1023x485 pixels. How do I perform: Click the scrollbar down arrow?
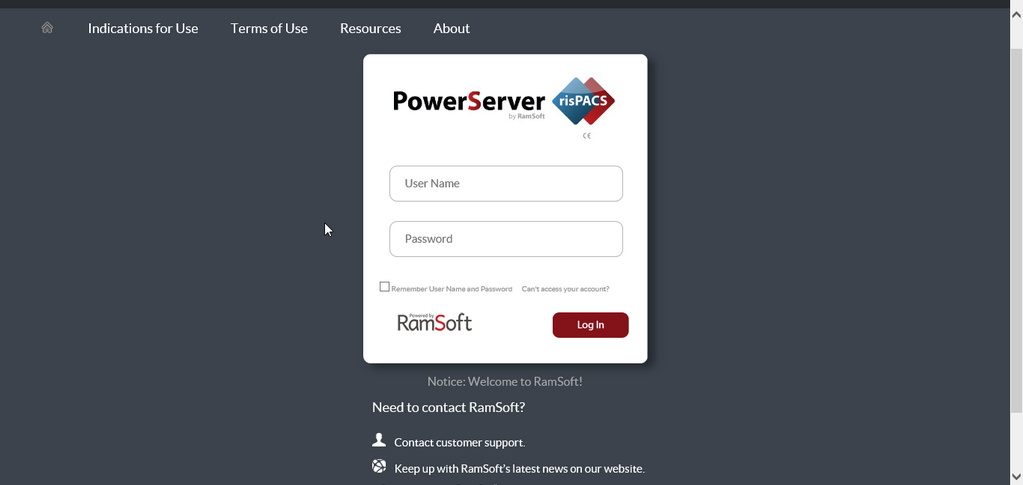1015,477
